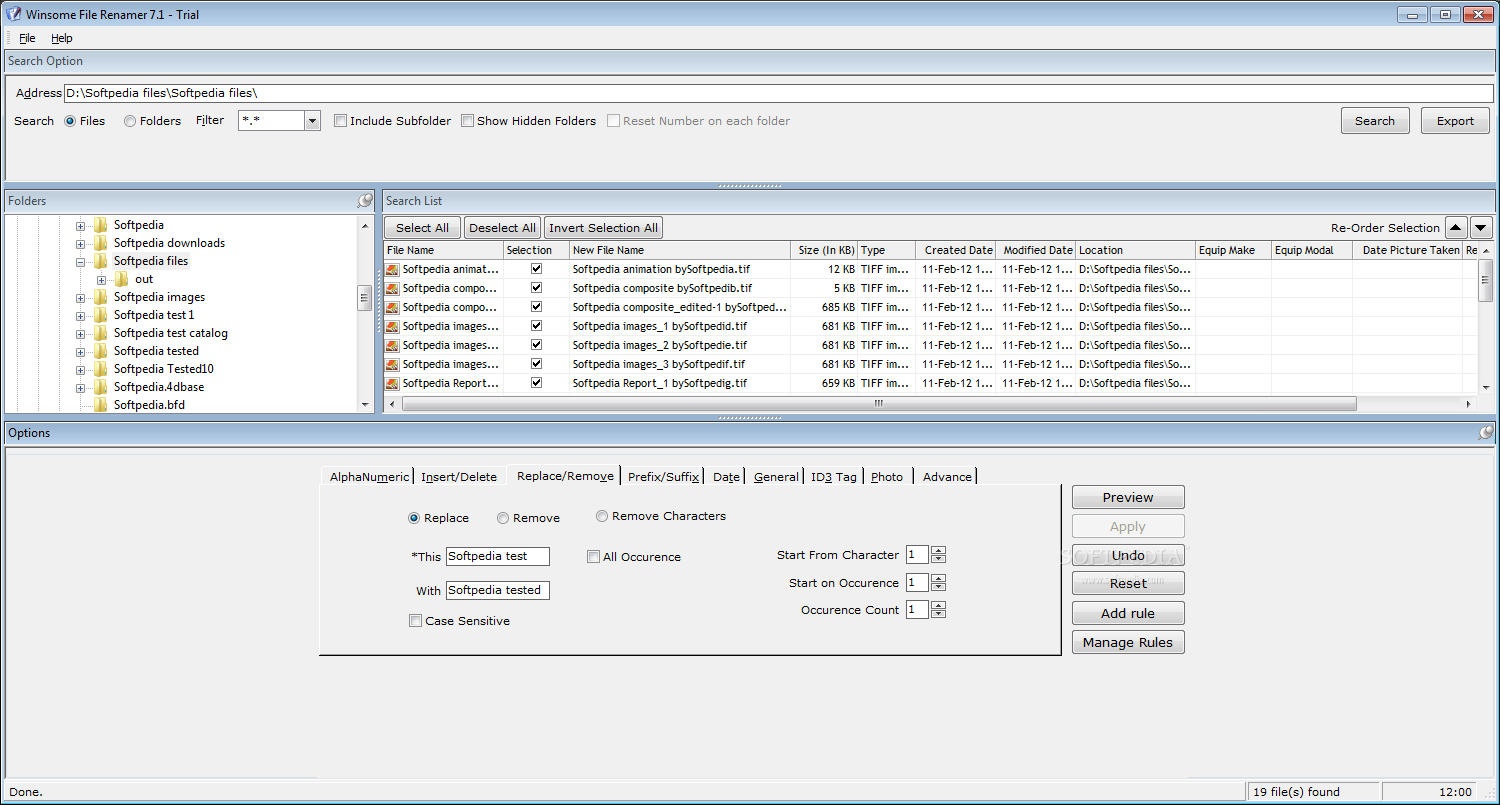Click the '*This' text field
Image resolution: width=1500 pixels, height=805 pixels.
(x=498, y=557)
